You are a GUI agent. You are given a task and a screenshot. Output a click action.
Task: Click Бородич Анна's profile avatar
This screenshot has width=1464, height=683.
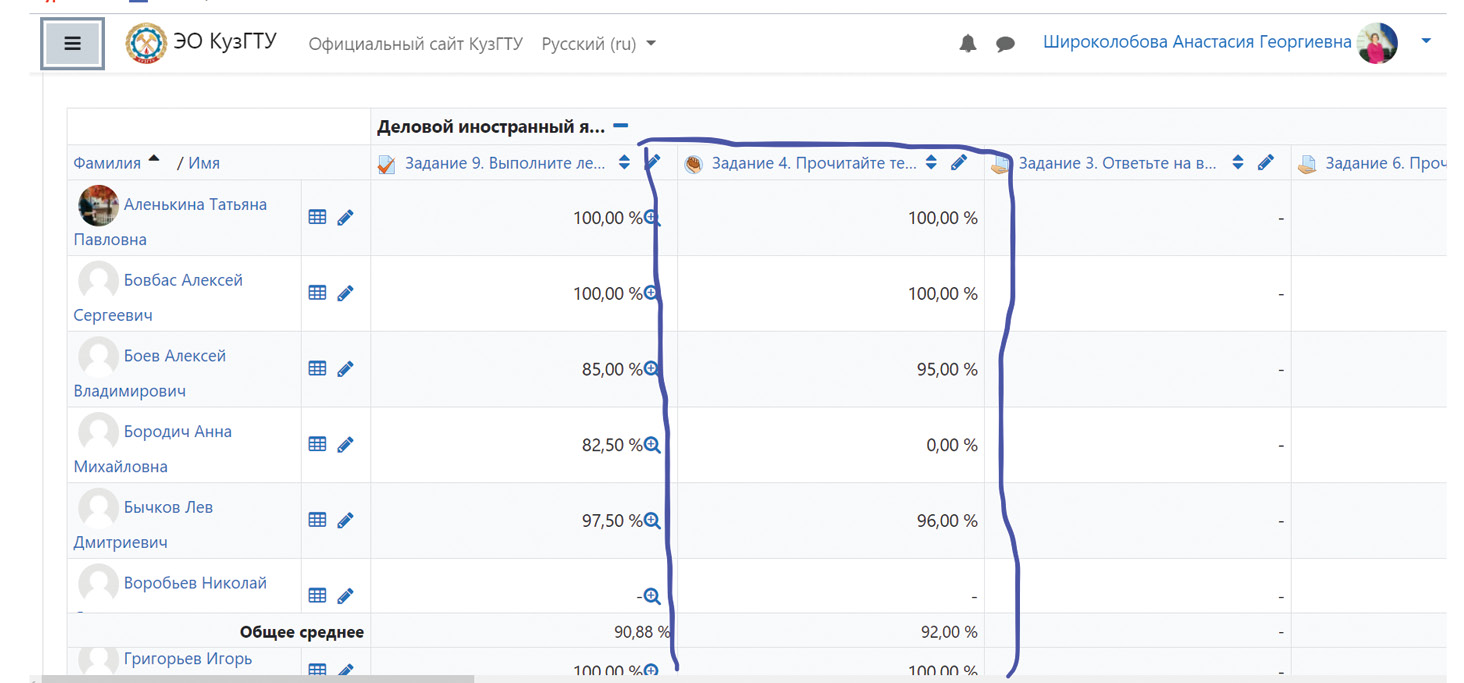pos(98,433)
